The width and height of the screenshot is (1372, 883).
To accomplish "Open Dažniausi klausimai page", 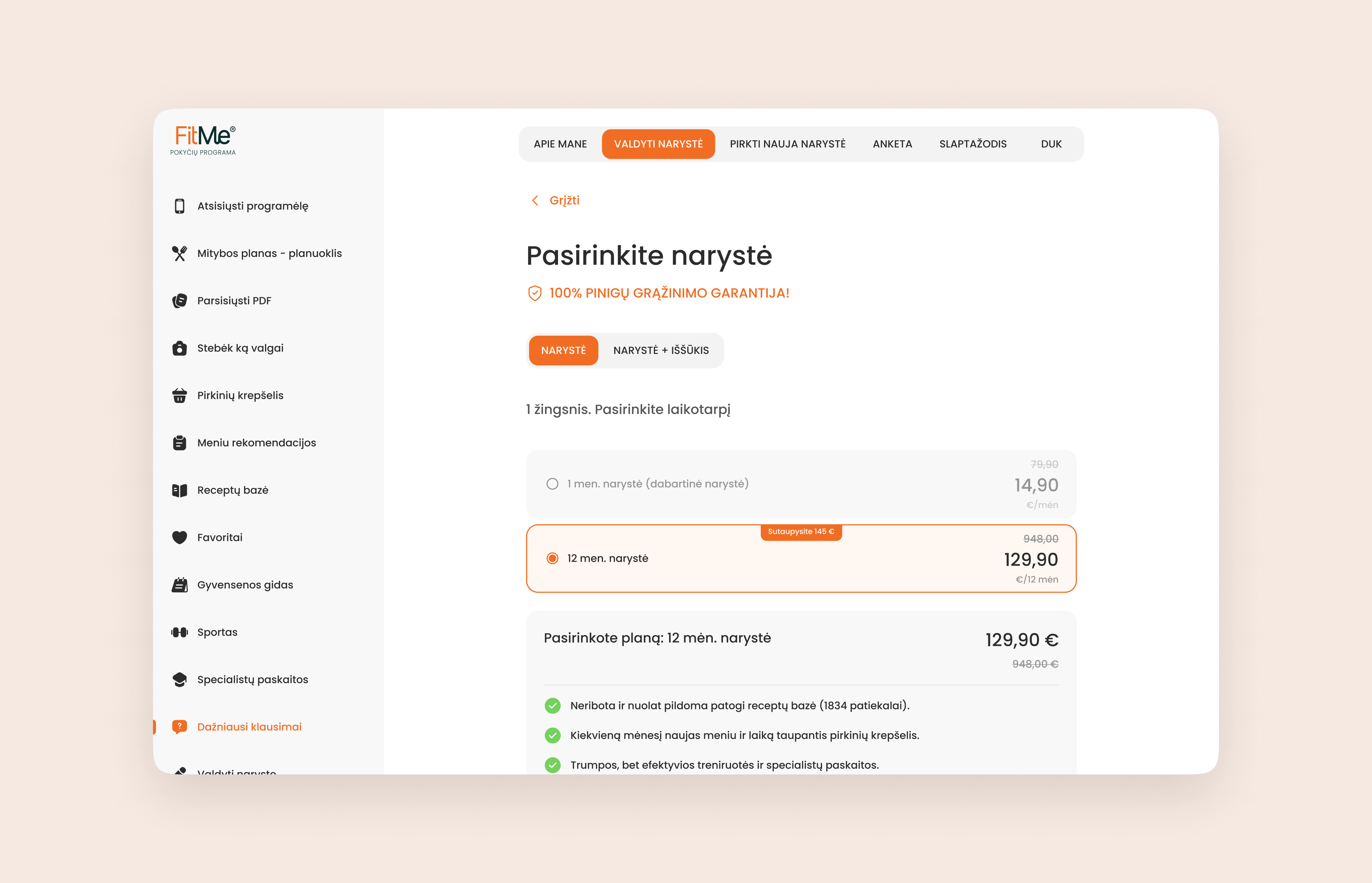I will (250, 727).
